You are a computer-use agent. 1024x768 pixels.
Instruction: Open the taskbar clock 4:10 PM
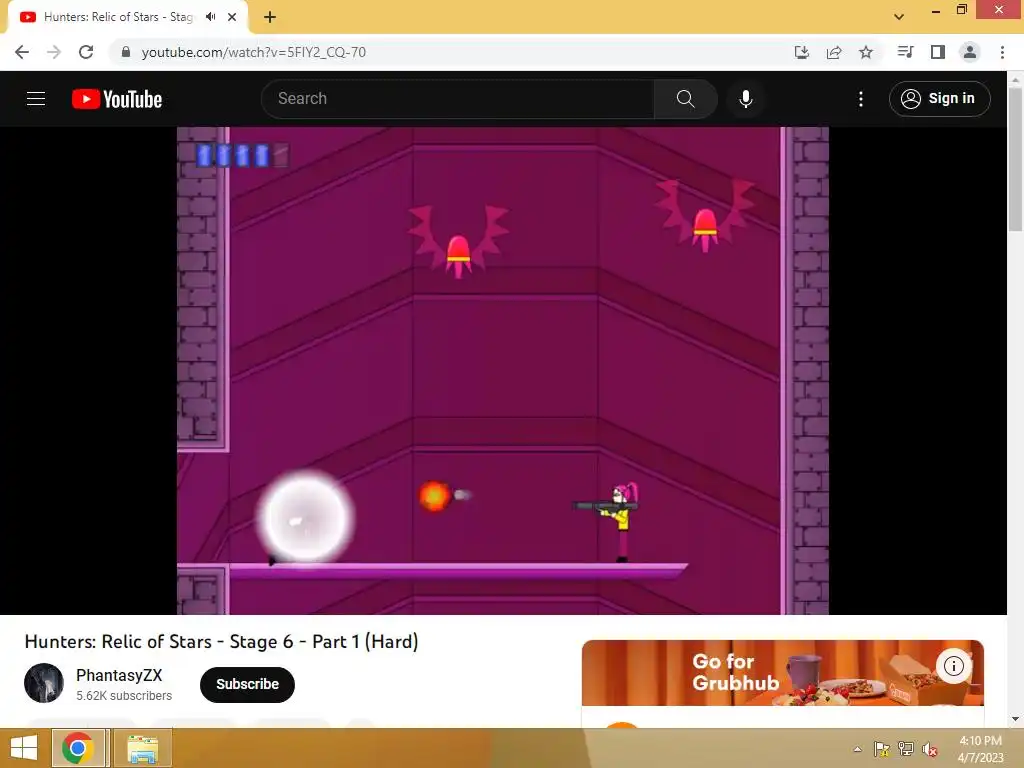980,749
